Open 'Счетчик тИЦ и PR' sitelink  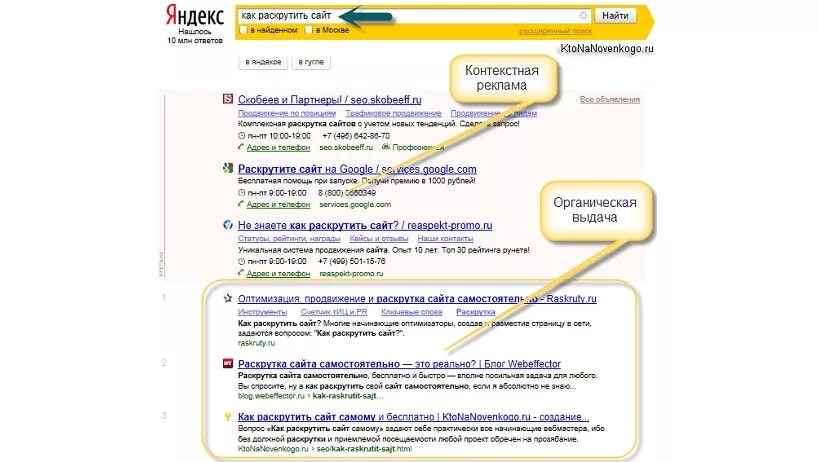[334, 312]
